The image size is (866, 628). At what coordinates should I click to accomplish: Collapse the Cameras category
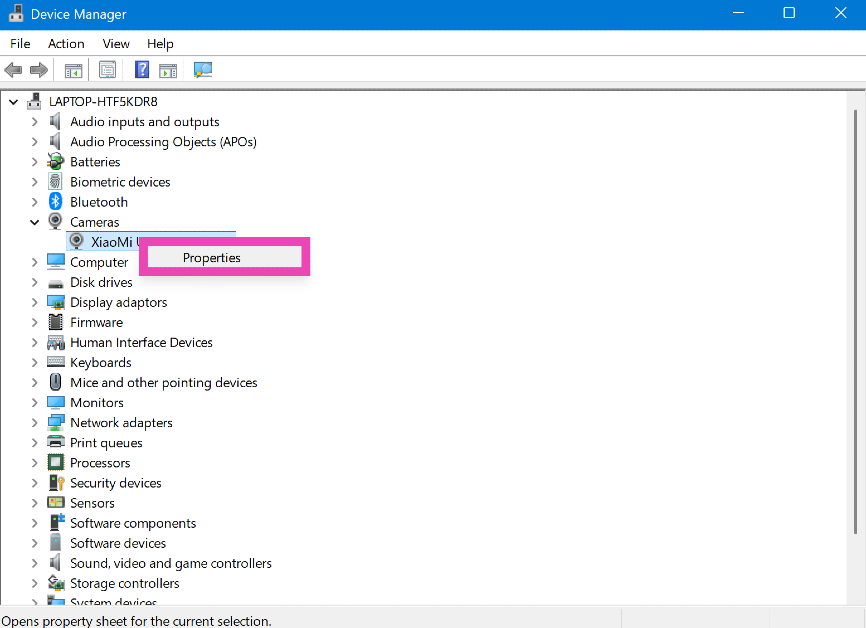coord(35,222)
